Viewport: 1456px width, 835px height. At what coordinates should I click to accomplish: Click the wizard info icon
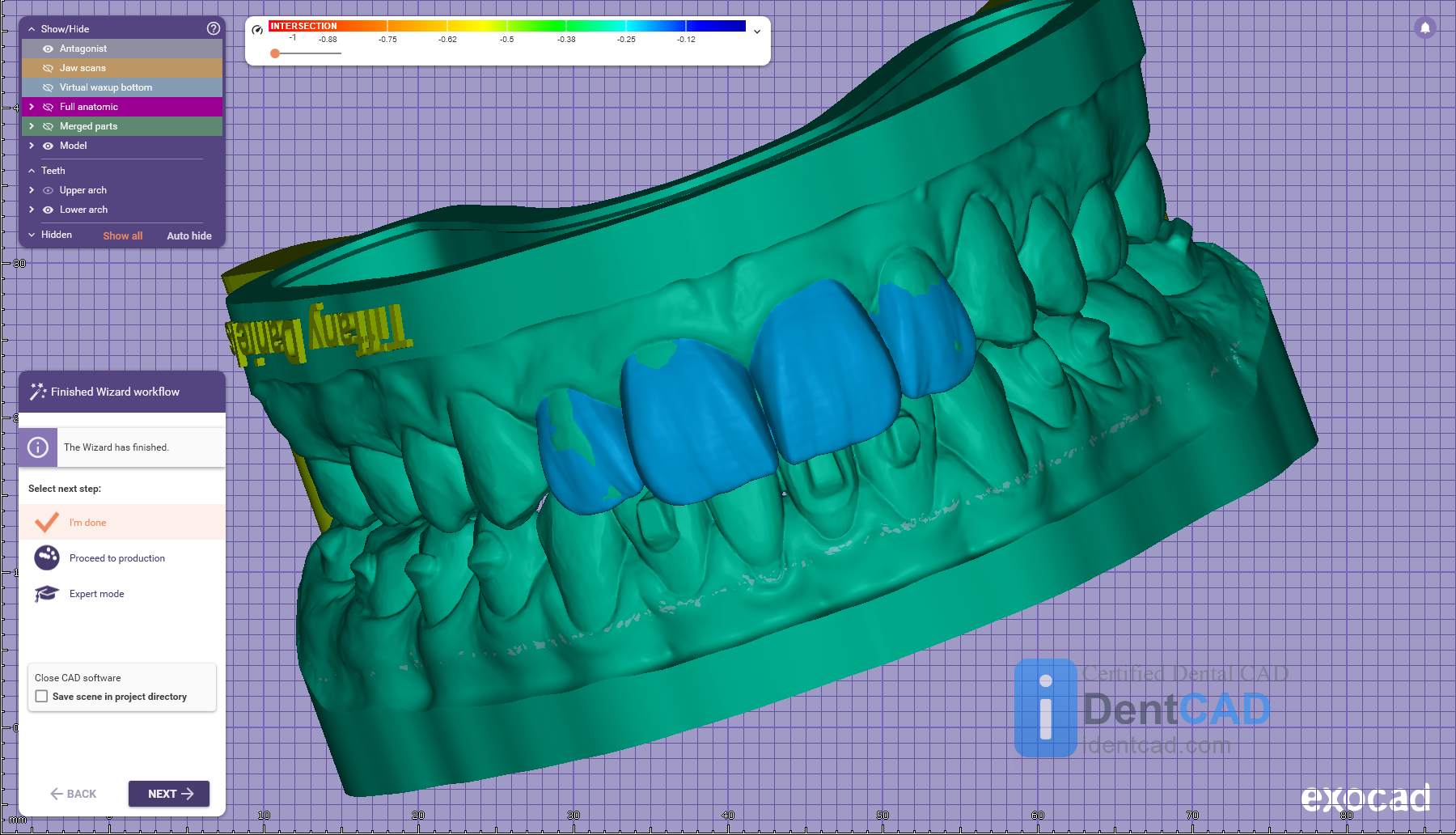click(x=38, y=447)
